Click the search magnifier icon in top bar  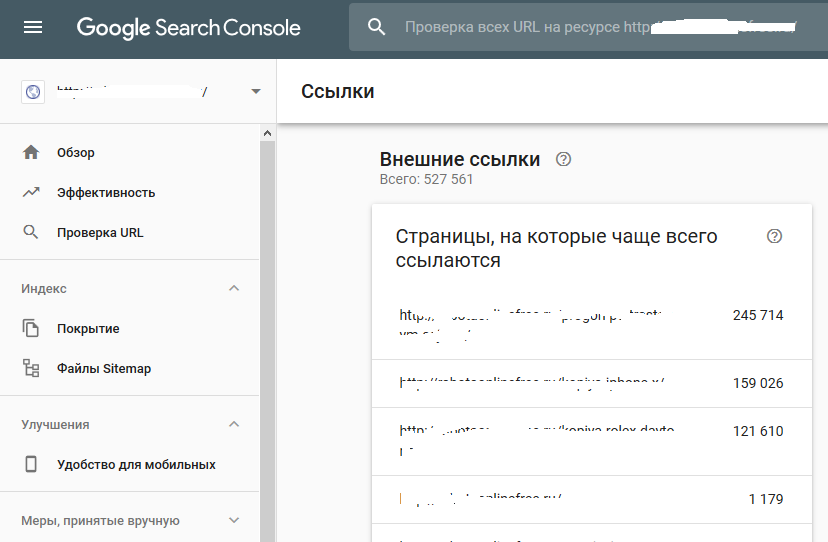[x=377, y=28]
